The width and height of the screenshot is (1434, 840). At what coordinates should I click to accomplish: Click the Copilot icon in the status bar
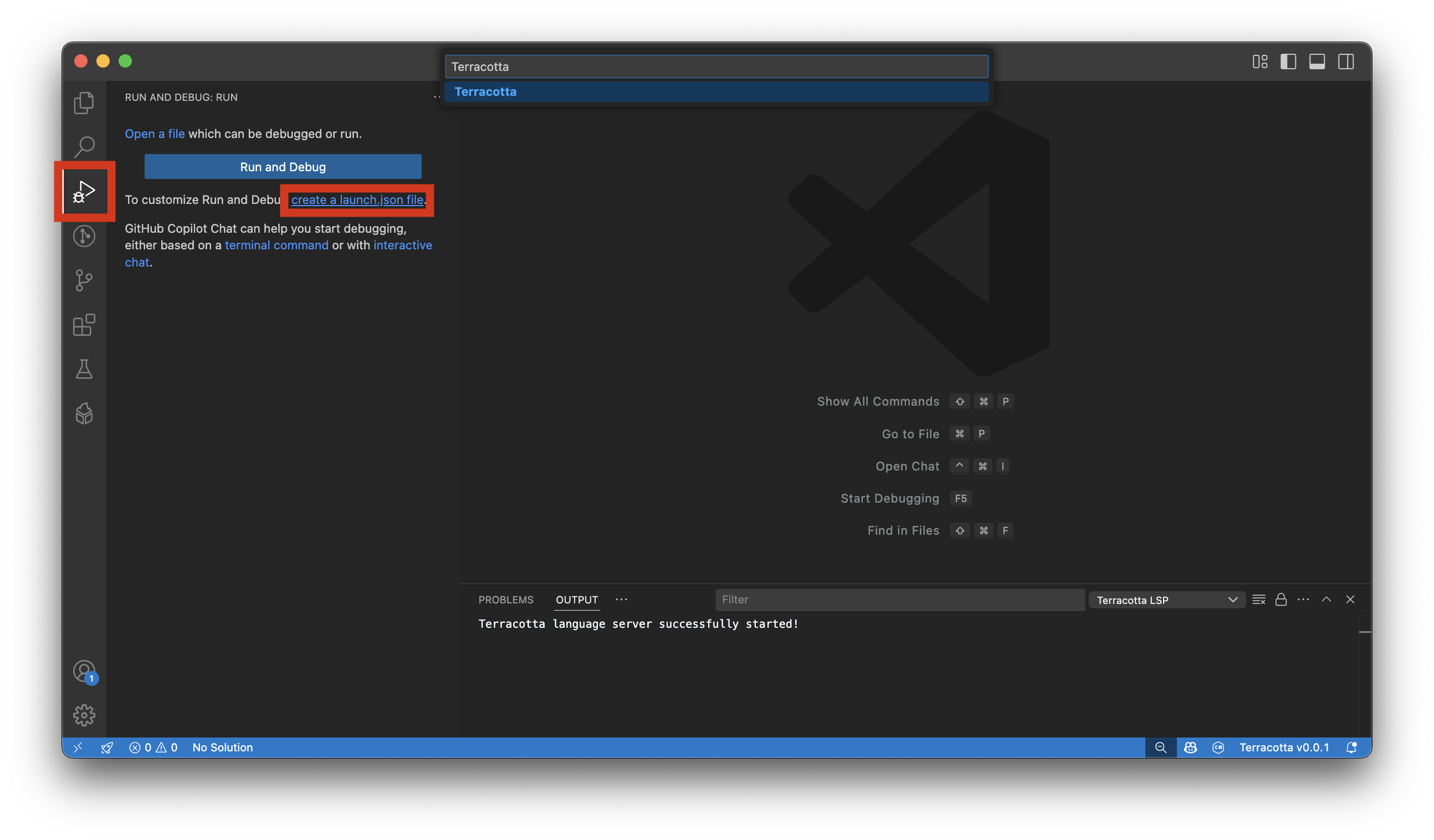coord(1190,747)
